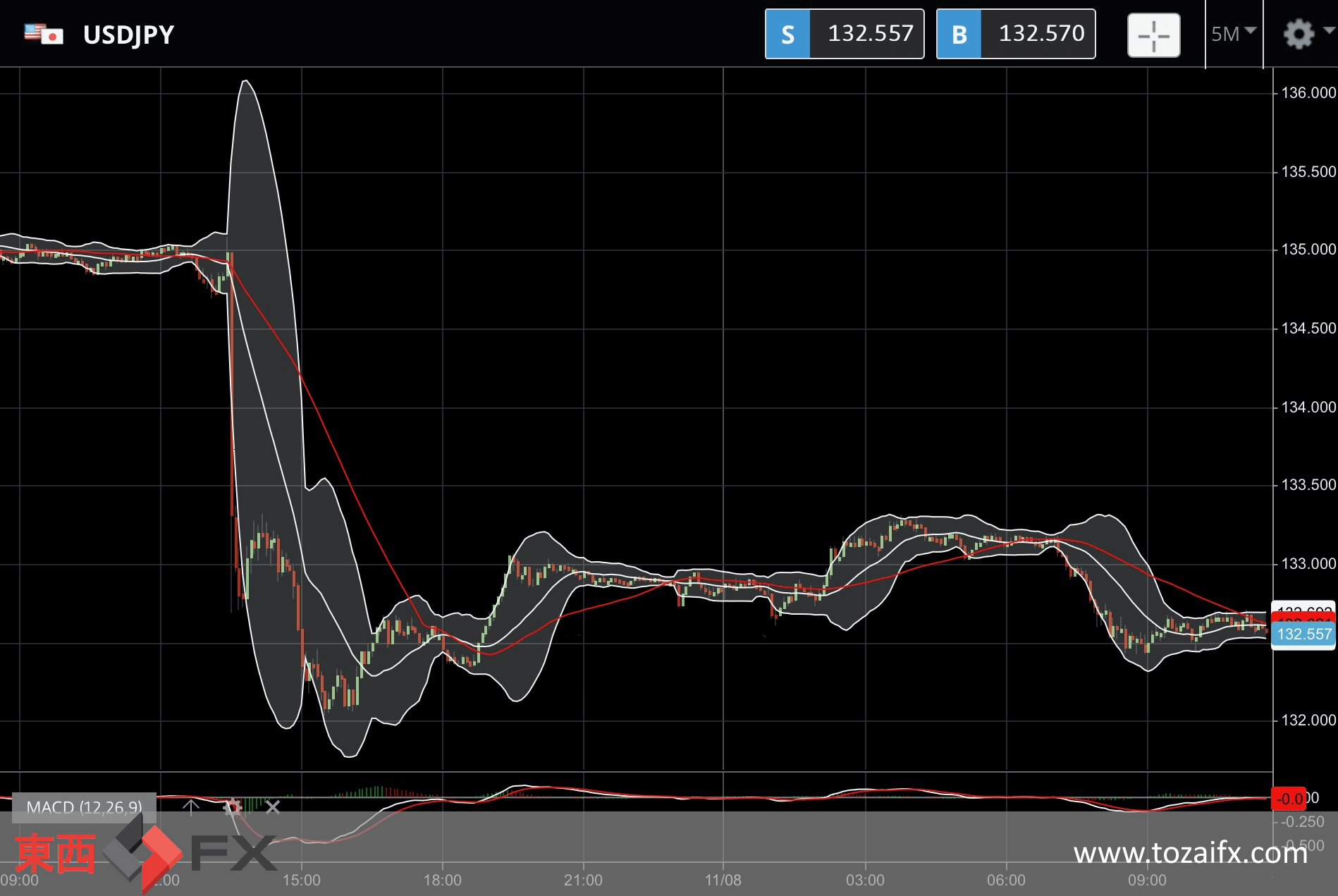
Task: Open the USDJPY symbol selector
Action: (128, 35)
